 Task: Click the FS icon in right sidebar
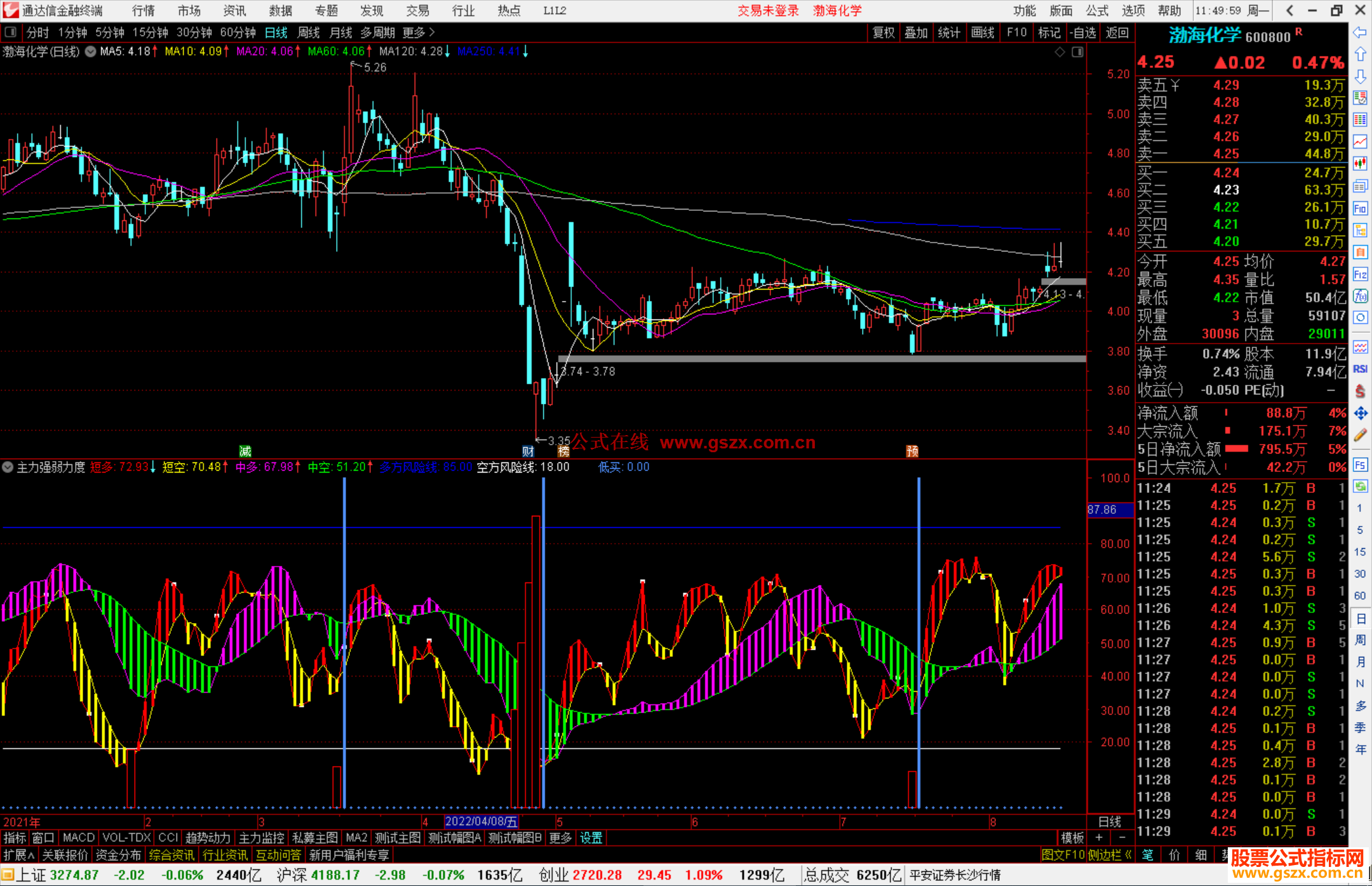pos(1360,465)
